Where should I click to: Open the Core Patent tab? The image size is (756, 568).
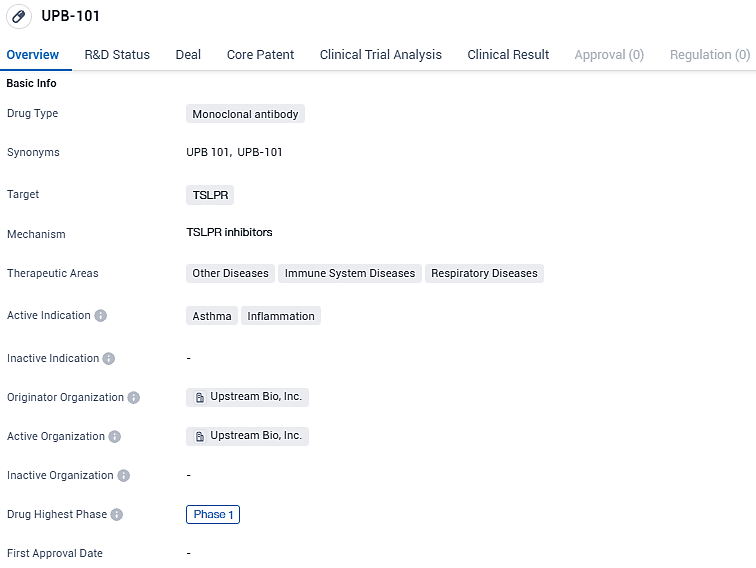[260, 55]
